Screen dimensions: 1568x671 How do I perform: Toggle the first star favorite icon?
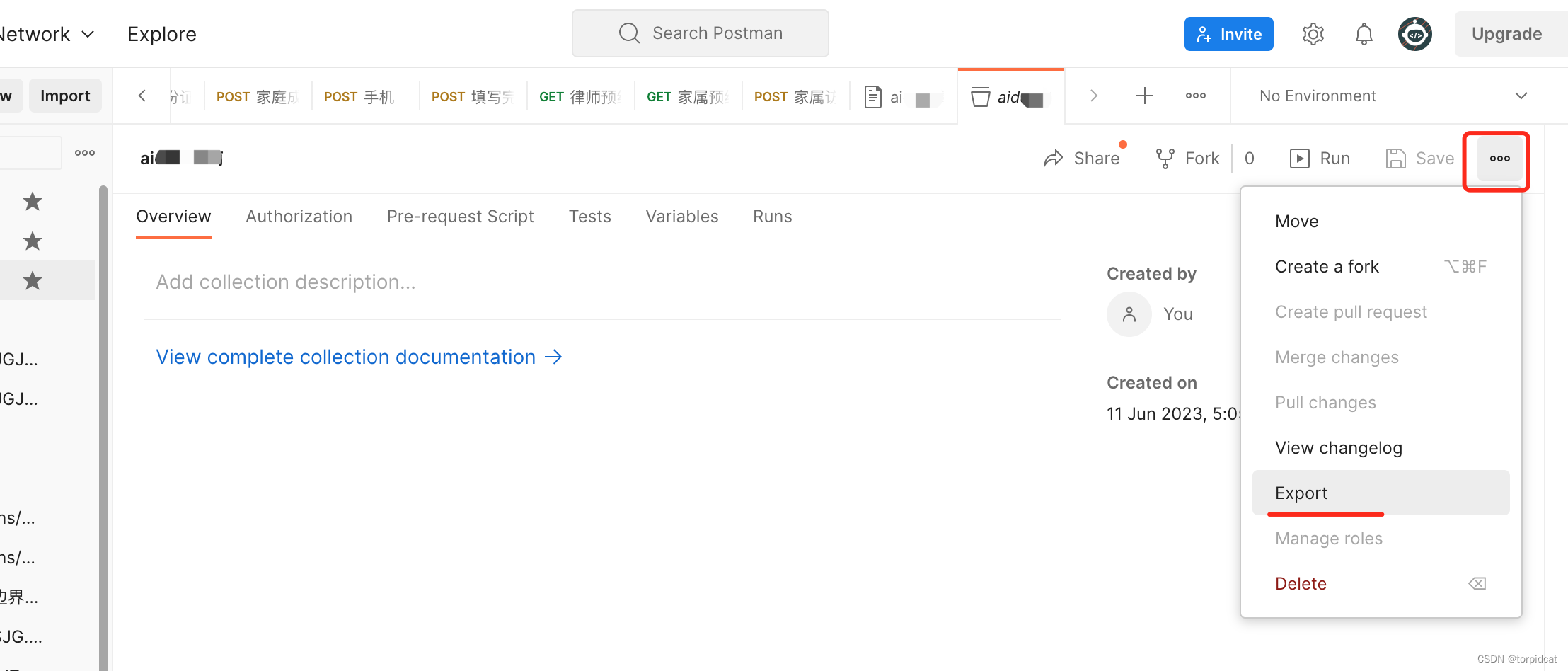coord(33,202)
